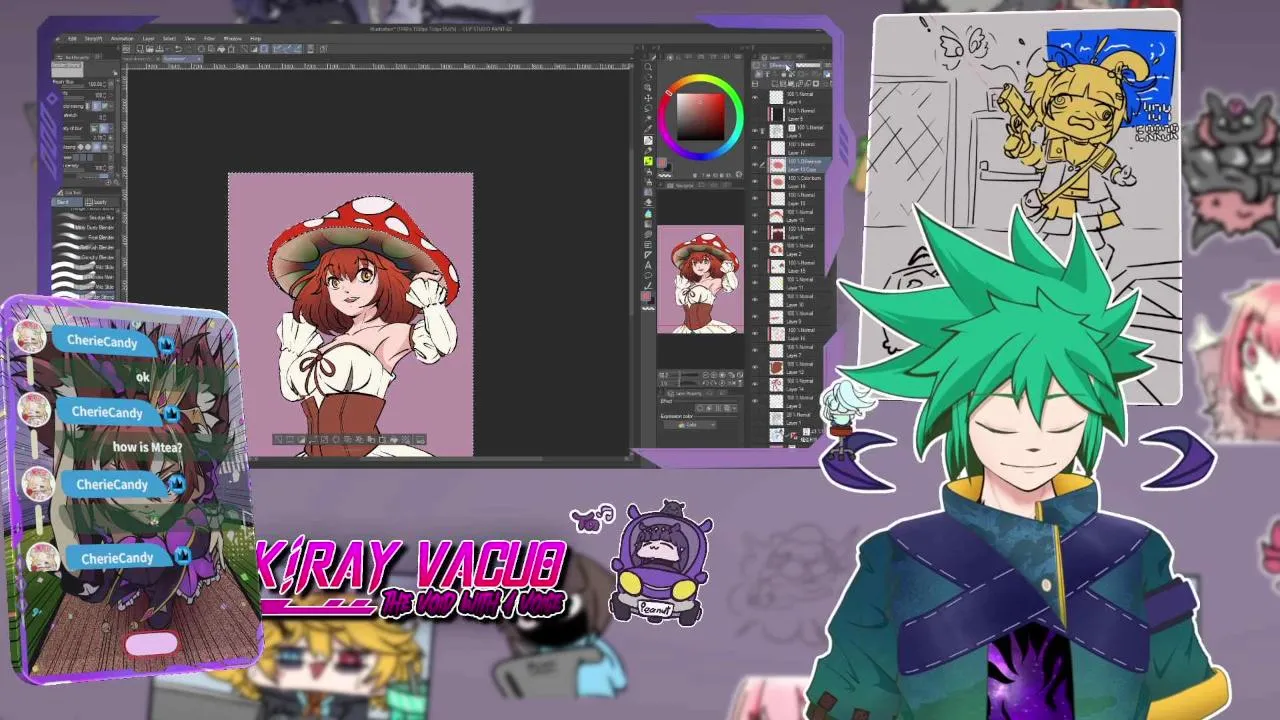Click the brush size value stepper

(105, 84)
